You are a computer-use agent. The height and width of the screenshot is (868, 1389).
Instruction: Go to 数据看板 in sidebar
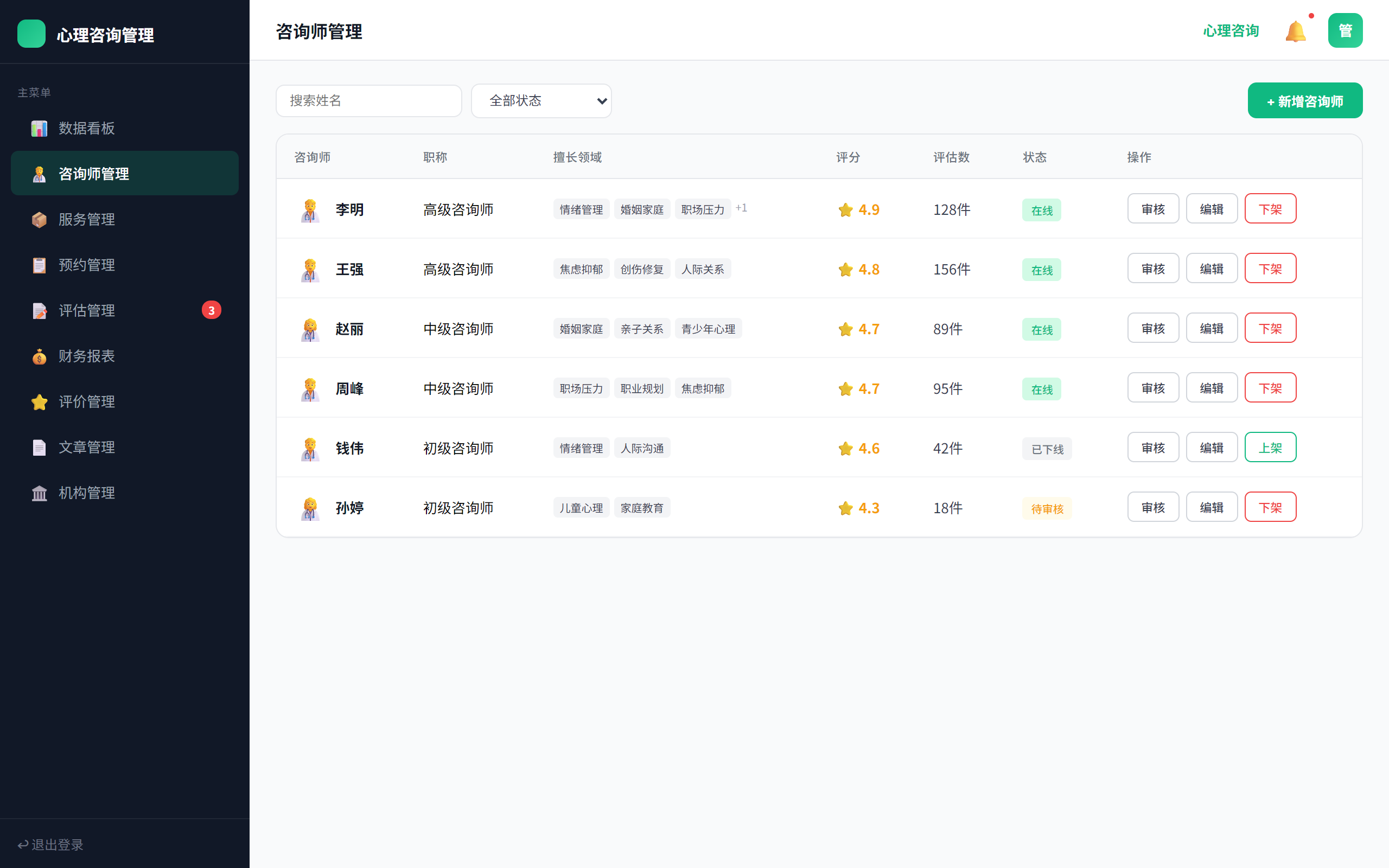pos(125,128)
